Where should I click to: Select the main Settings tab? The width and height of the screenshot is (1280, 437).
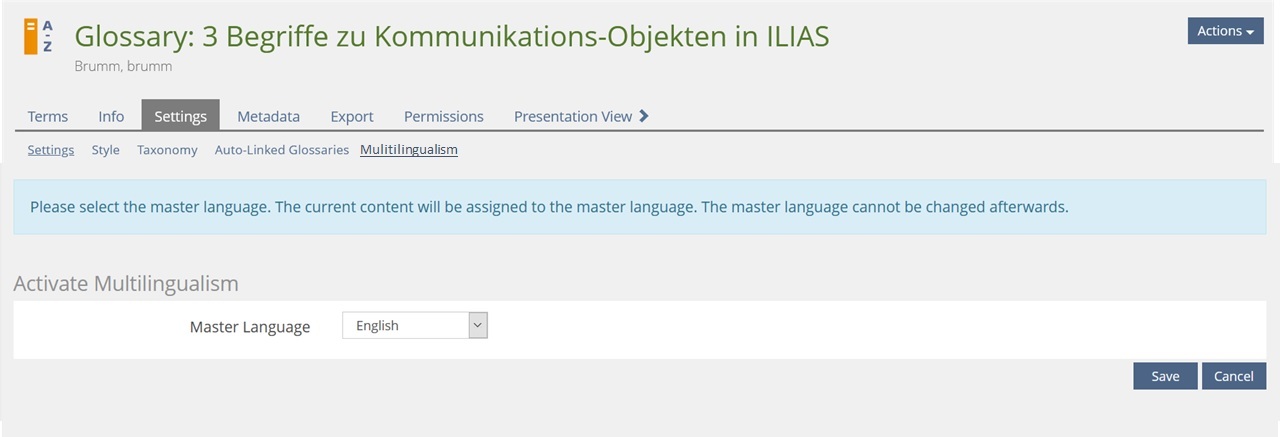[x=180, y=116]
